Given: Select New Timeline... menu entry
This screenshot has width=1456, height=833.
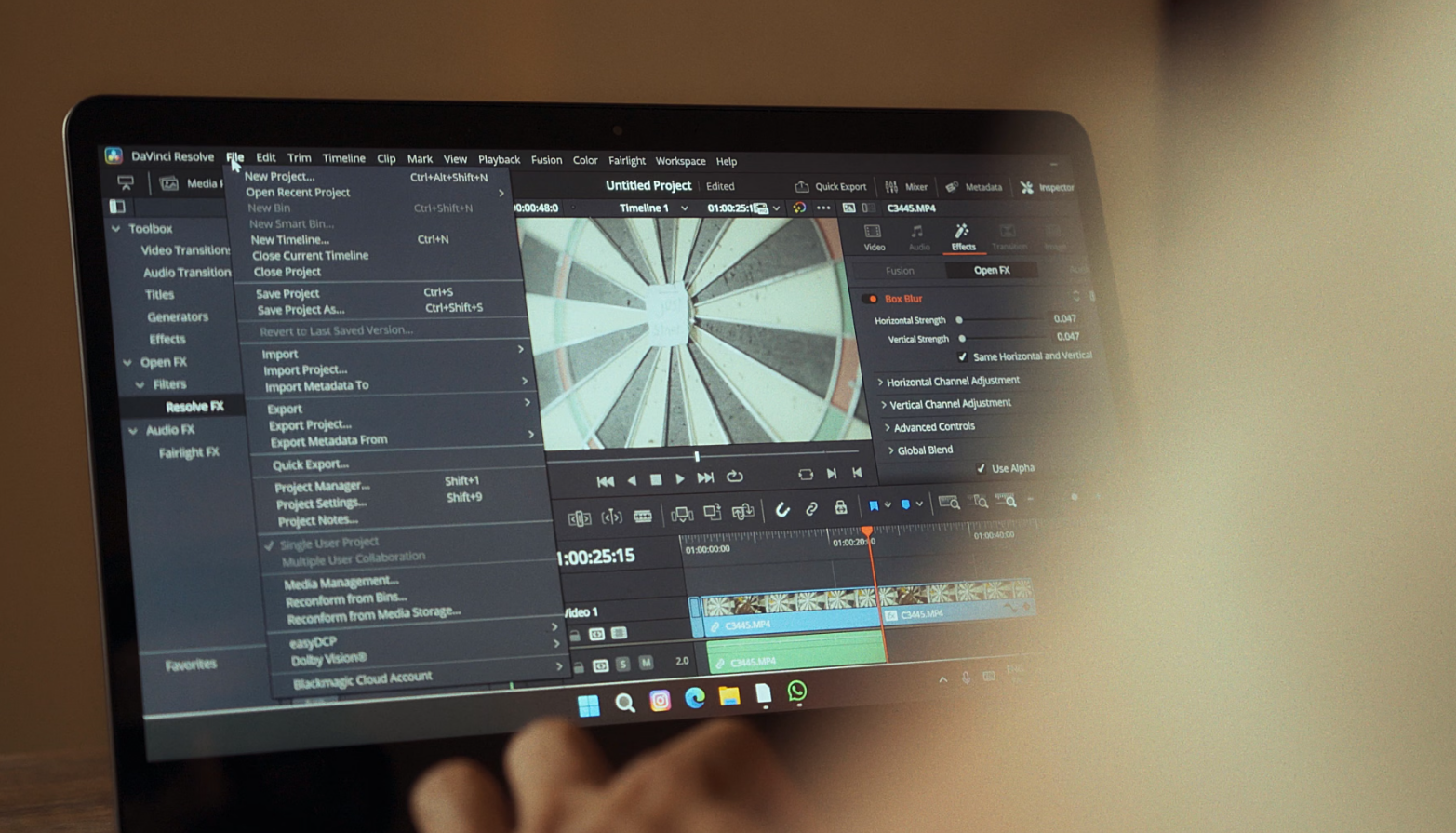Looking at the screenshot, I should click(x=289, y=239).
